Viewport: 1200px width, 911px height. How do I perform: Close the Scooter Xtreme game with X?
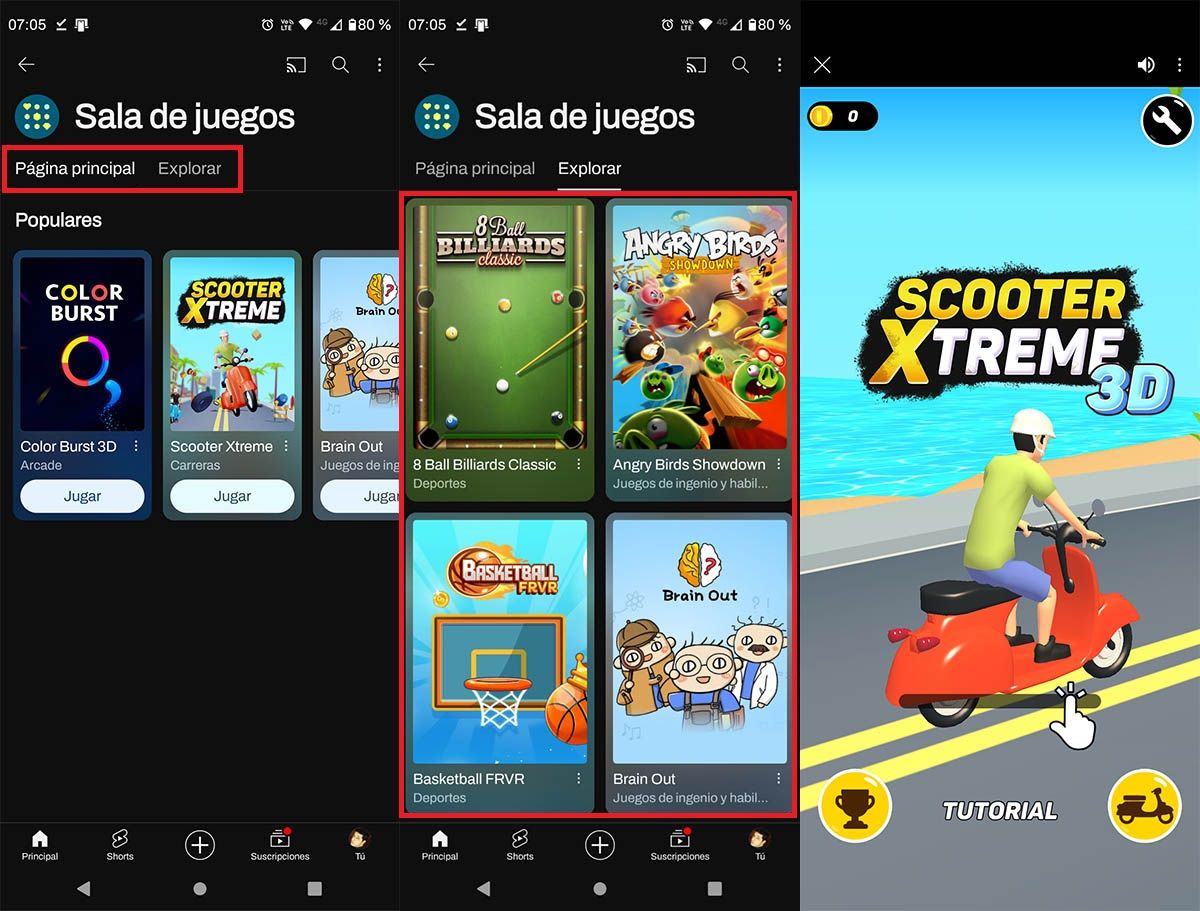tap(822, 65)
